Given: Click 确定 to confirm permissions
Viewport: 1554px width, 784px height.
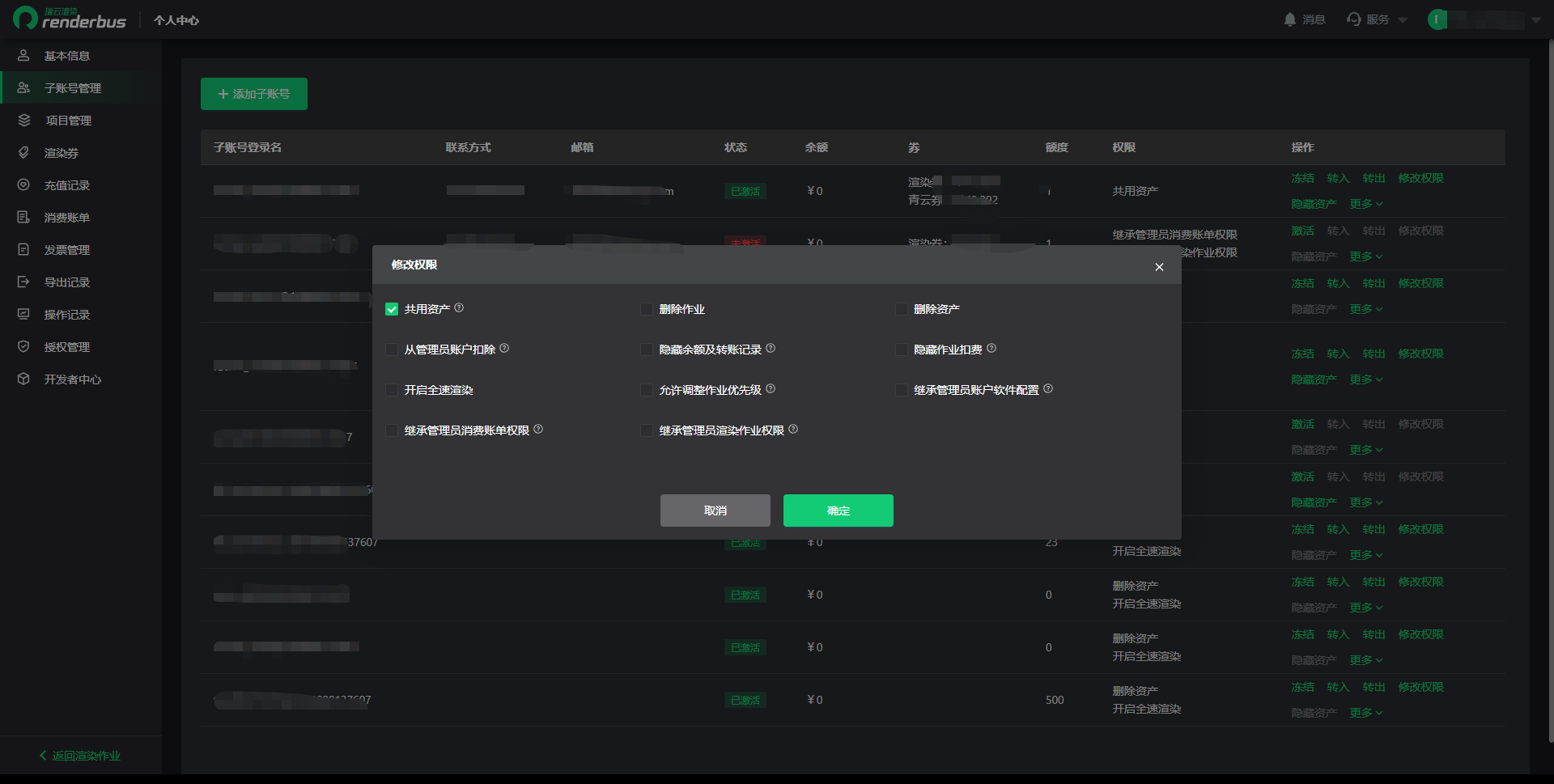Looking at the screenshot, I should pyautogui.click(x=839, y=511).
